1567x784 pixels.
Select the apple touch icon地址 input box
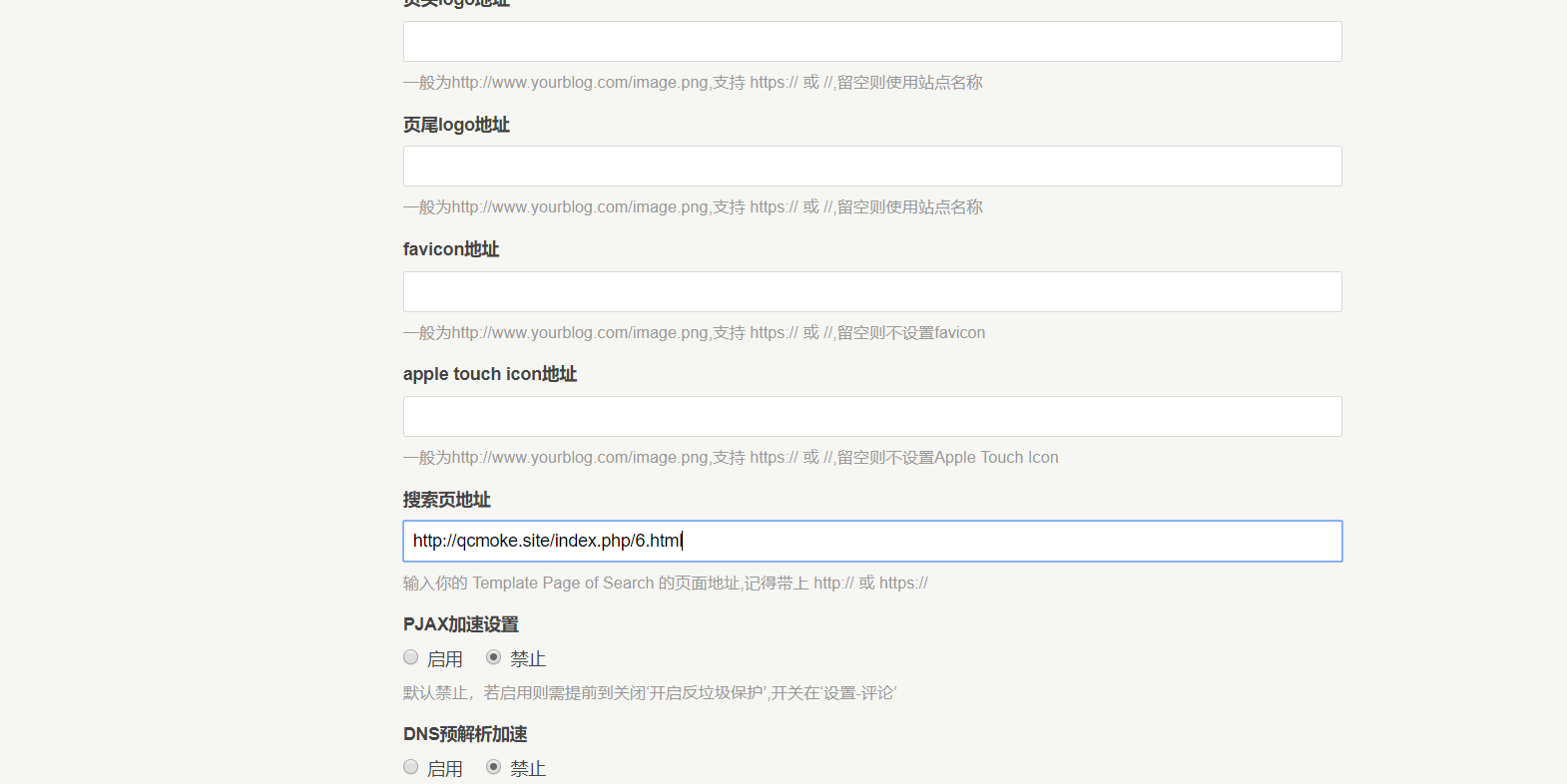point(871,417)
